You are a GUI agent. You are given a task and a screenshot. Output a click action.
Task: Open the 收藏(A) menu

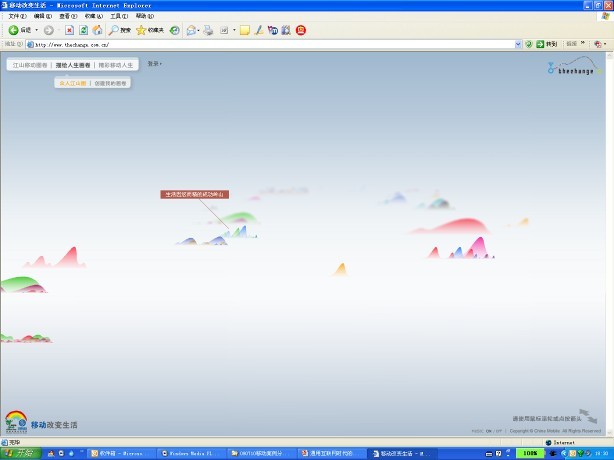[94, 16]
